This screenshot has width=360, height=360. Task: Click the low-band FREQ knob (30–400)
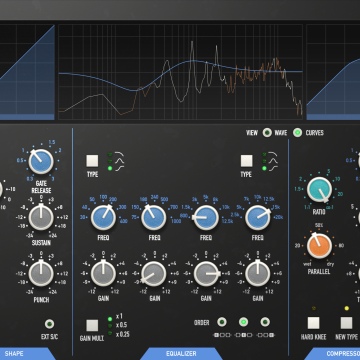point(103,218)
